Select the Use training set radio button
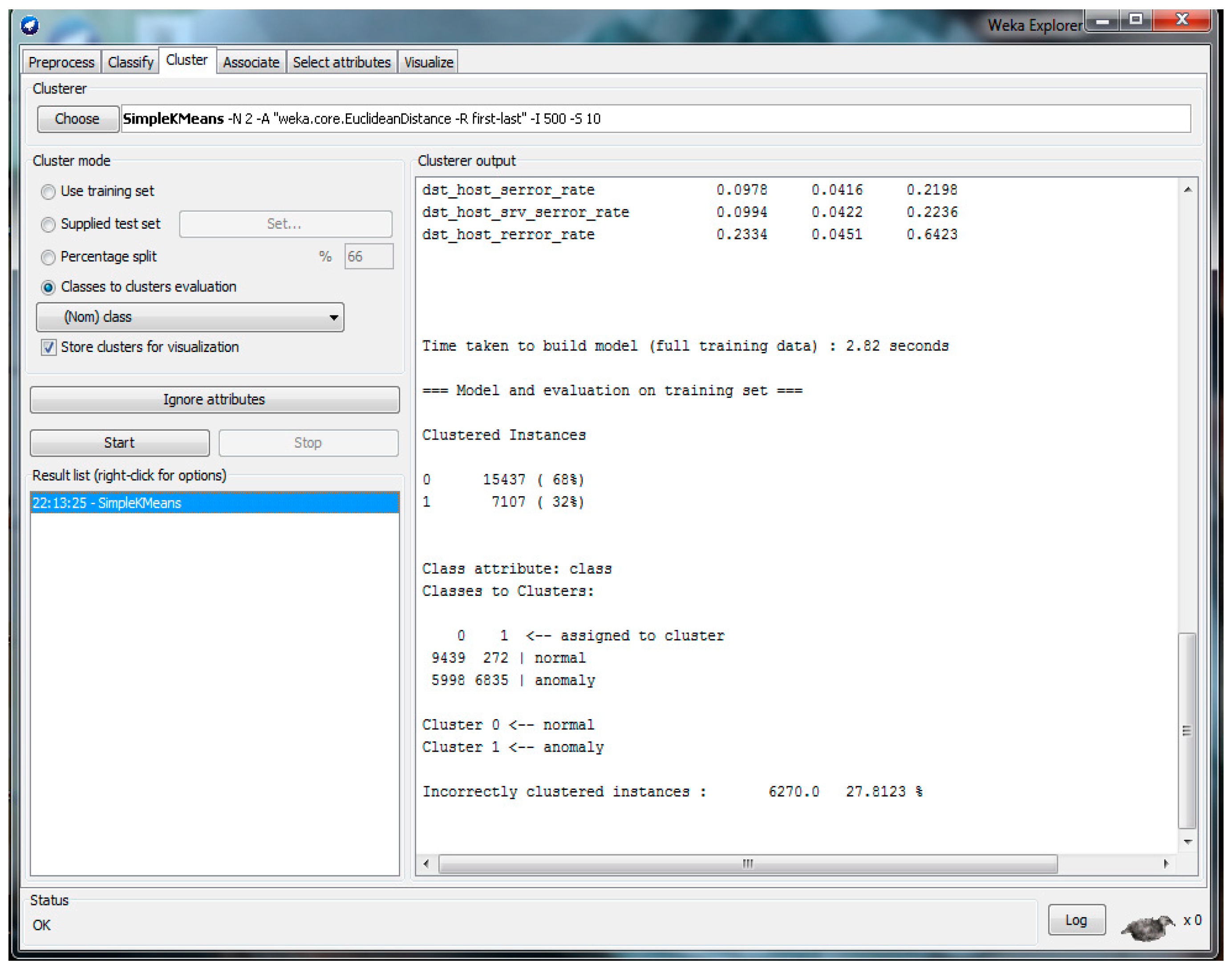 [49, 192]
